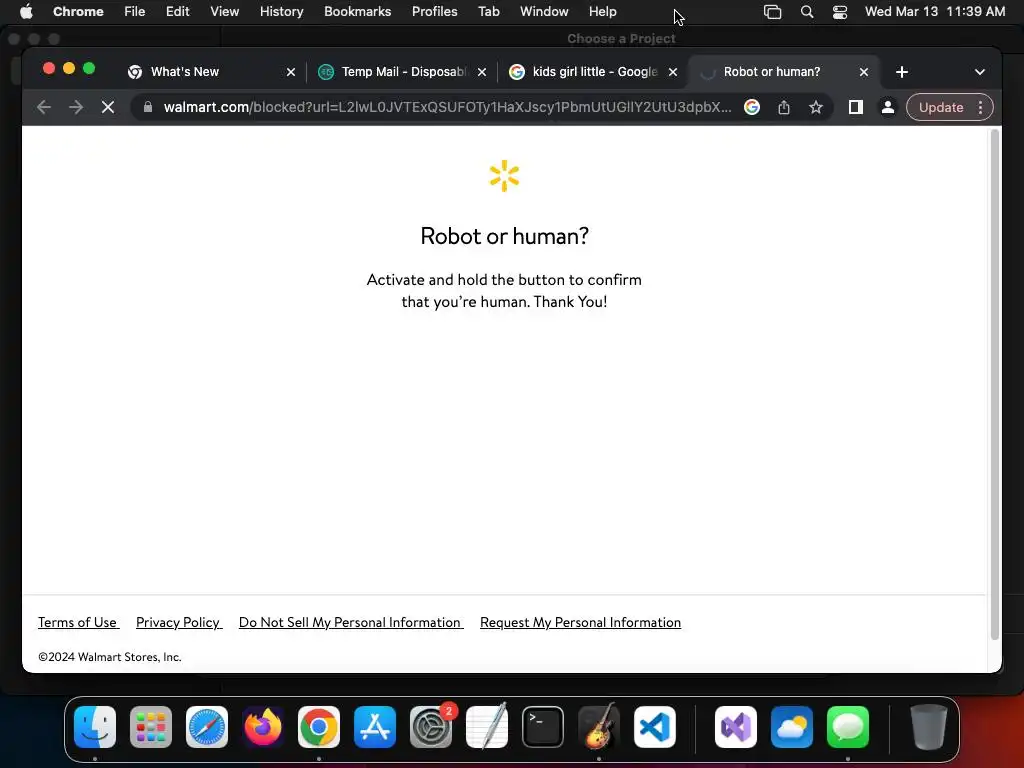Open Control Center in menu bar
The width and height of the screenshot is (1024, 768).
pyautogui.click(x=840, y=12)
